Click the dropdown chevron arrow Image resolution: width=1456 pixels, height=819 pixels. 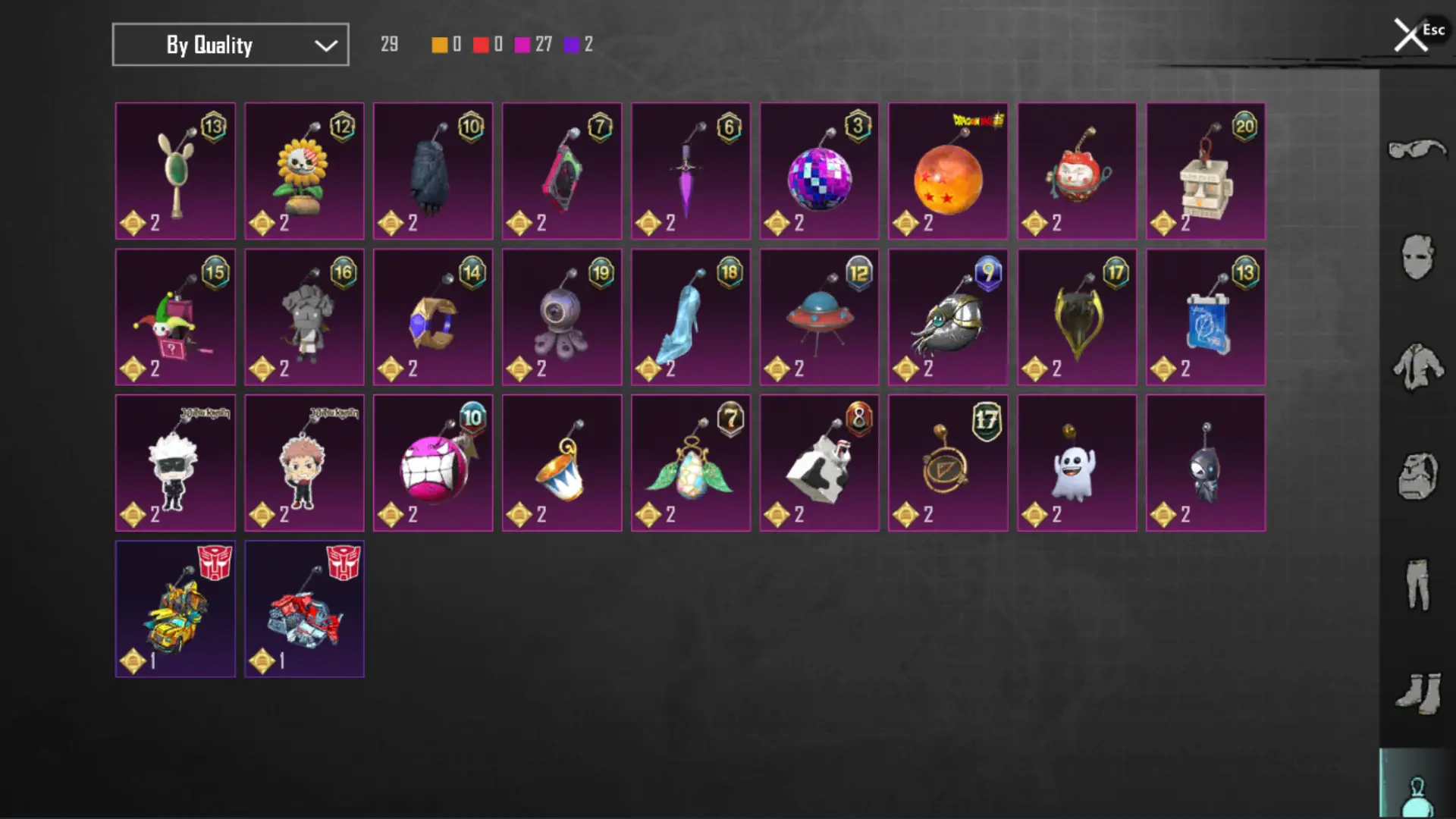click(x=326, y=45)
